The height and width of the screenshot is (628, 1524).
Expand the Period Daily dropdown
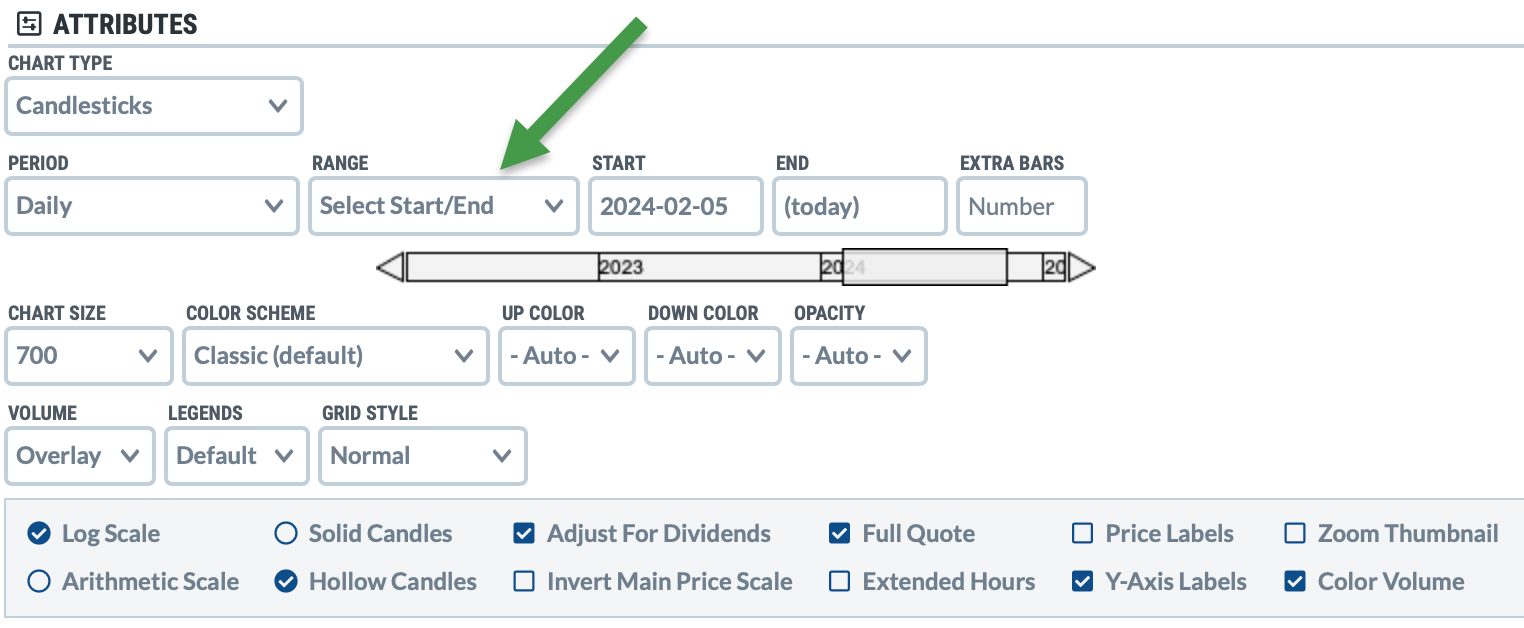click(152, 206)
